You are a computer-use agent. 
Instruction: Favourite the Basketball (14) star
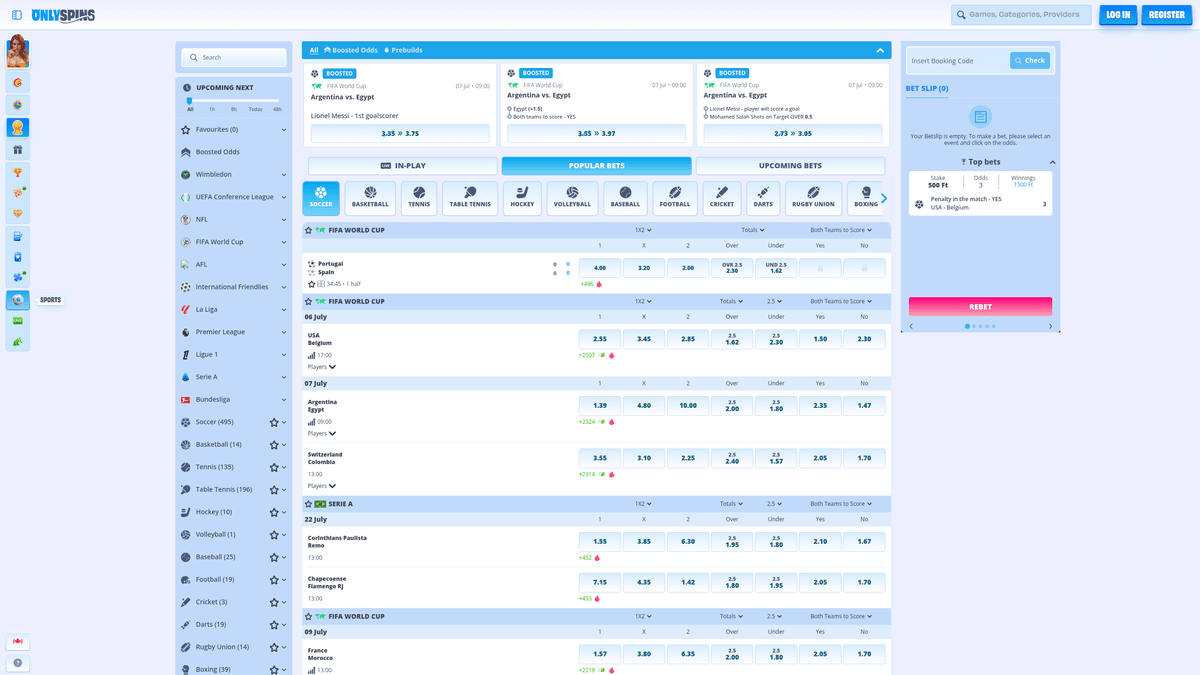(x=274, y=444)
